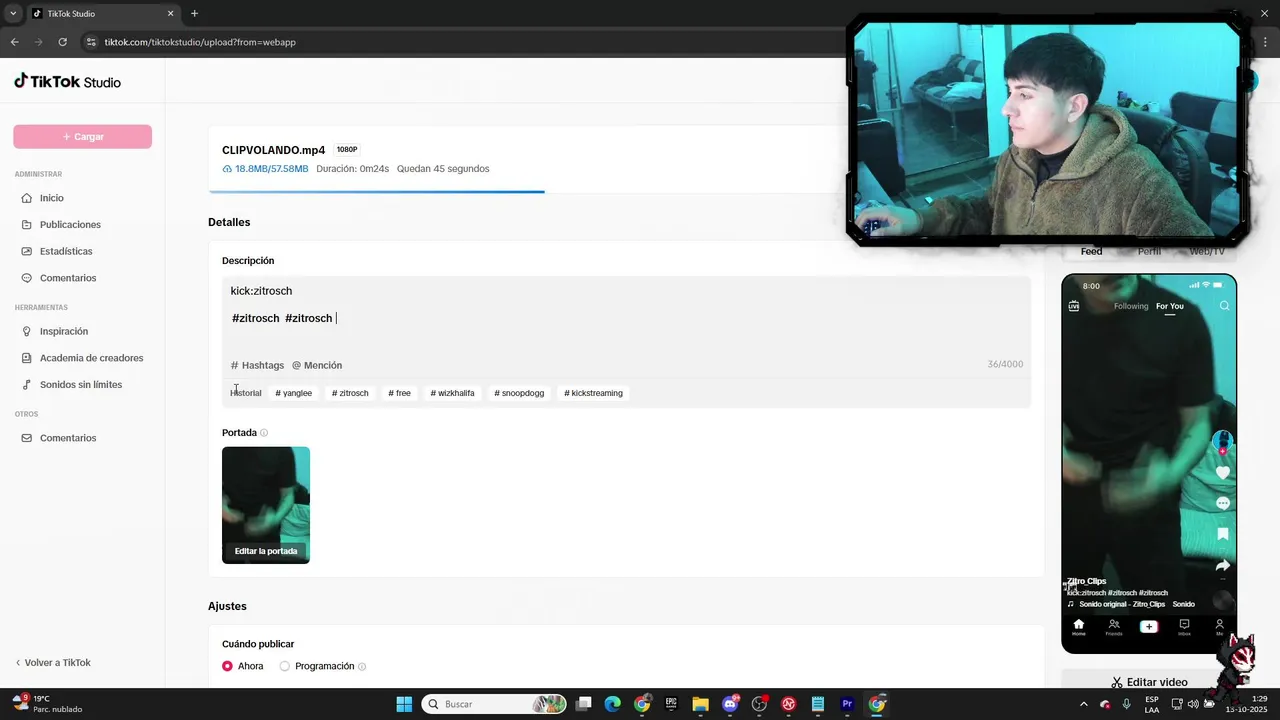Open Task View from taskbar
This screenshot has width=1280, height=720.
(583, 704)
